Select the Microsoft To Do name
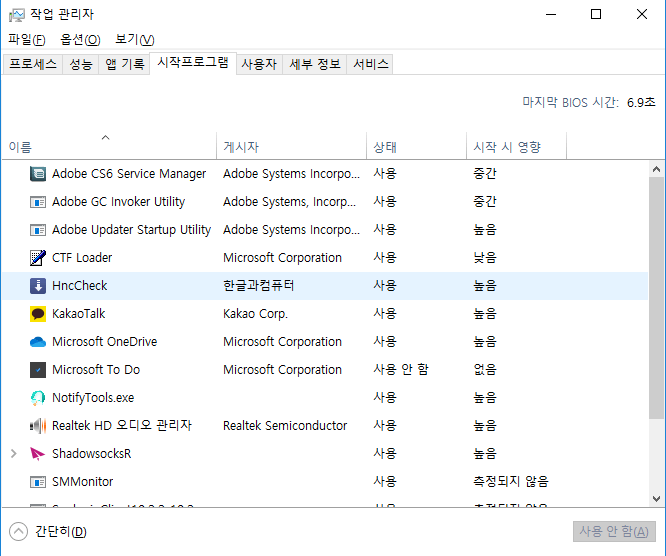This screenshot has width=666, height=556. click(96, 370)
